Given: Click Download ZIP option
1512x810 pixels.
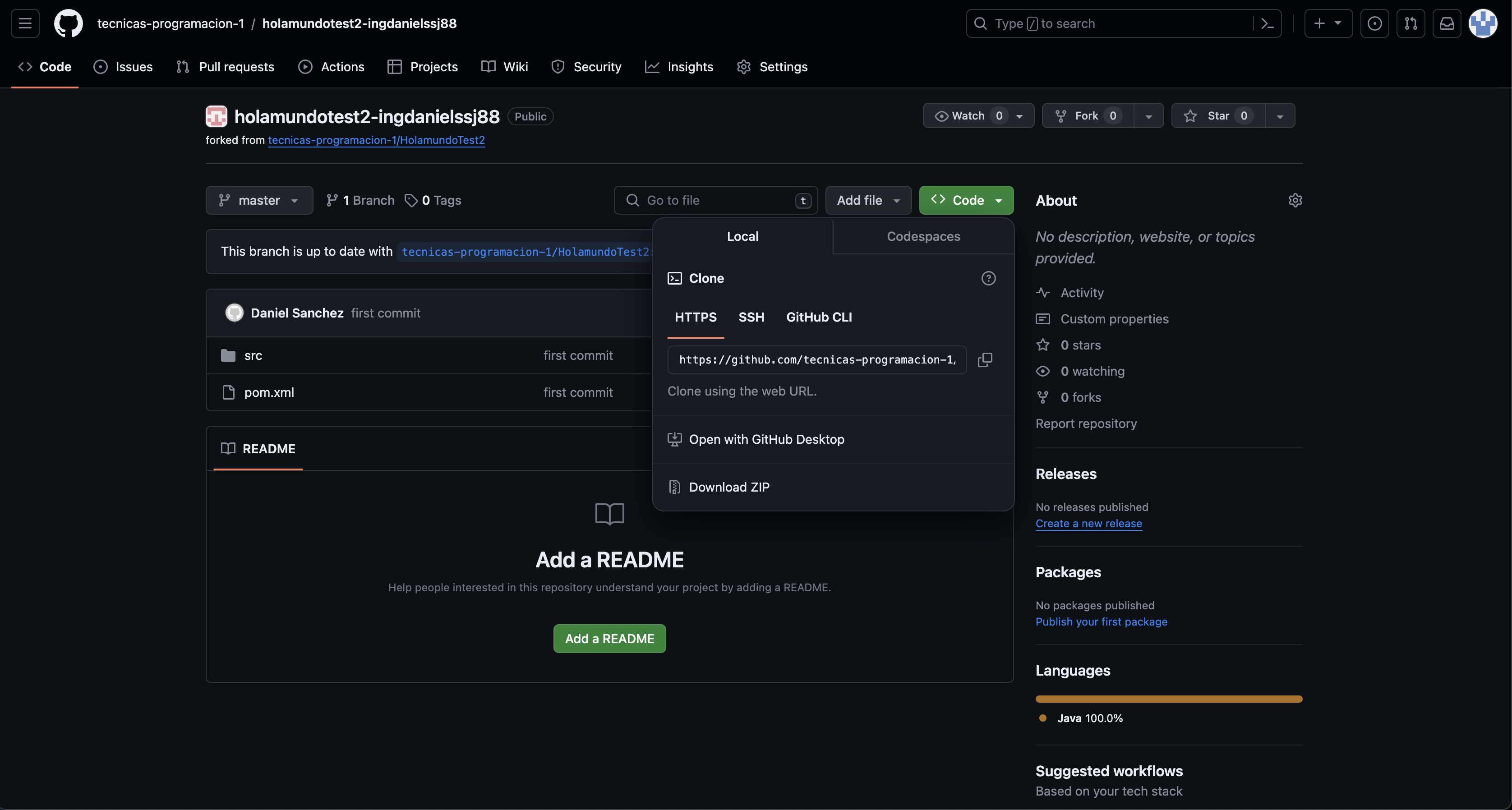Looking at the screenshot, I should pos(728,487).
